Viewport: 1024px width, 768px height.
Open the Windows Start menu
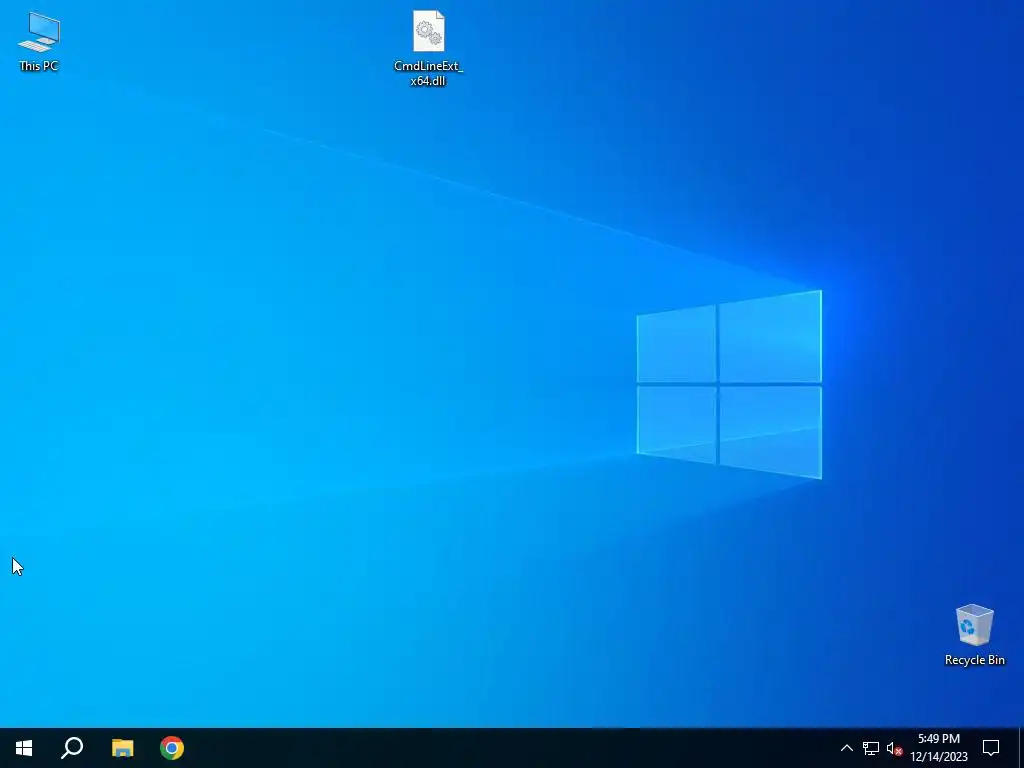24,748
